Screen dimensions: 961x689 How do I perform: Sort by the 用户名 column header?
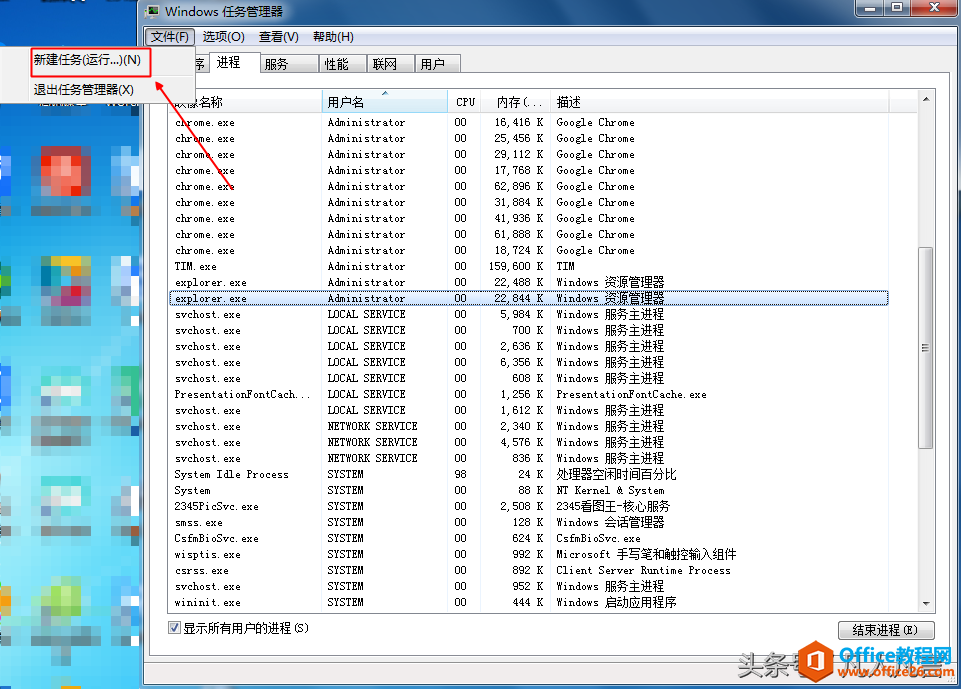(x=384, y=102)
